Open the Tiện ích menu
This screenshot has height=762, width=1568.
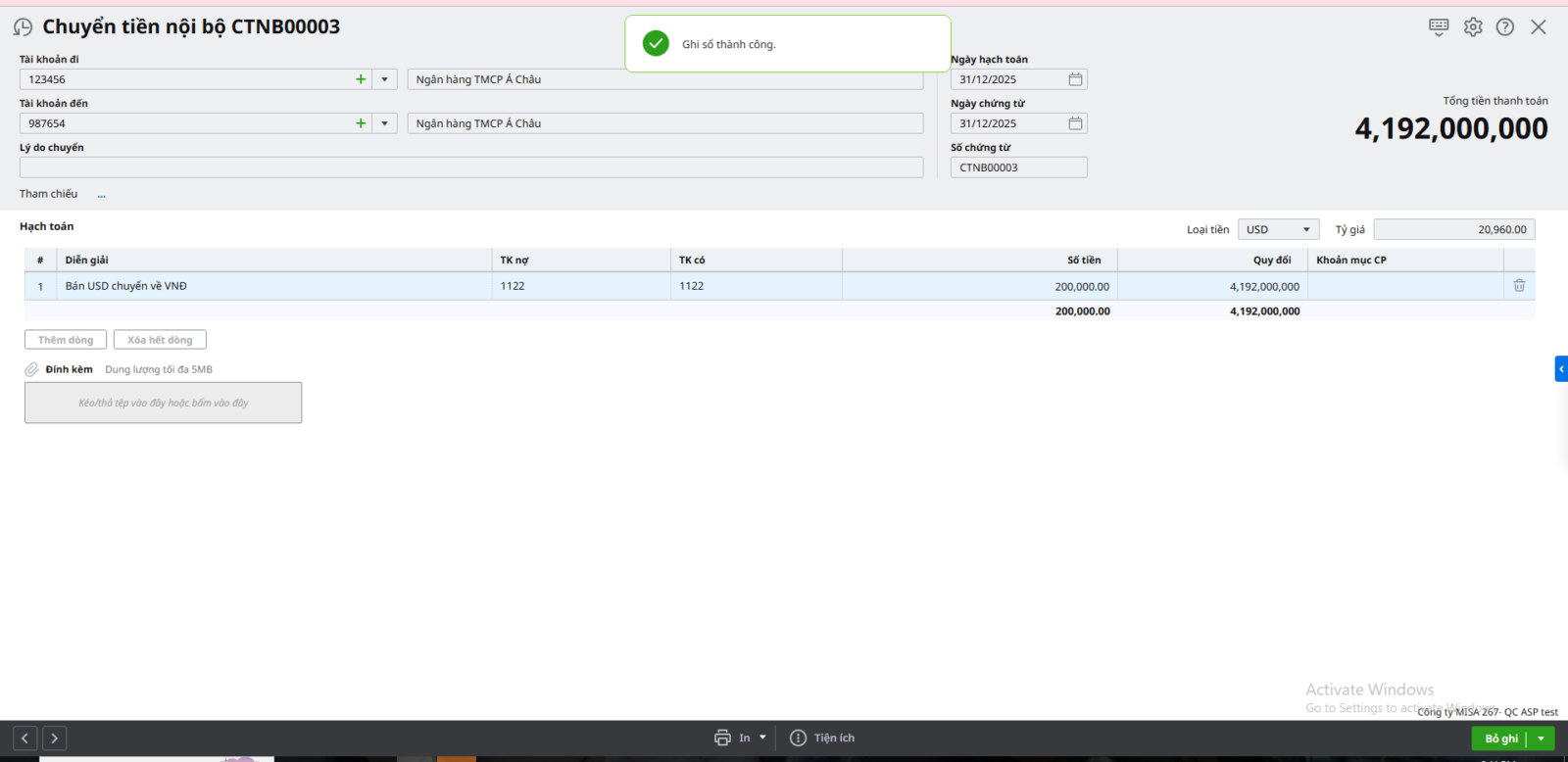pos(823,738)
